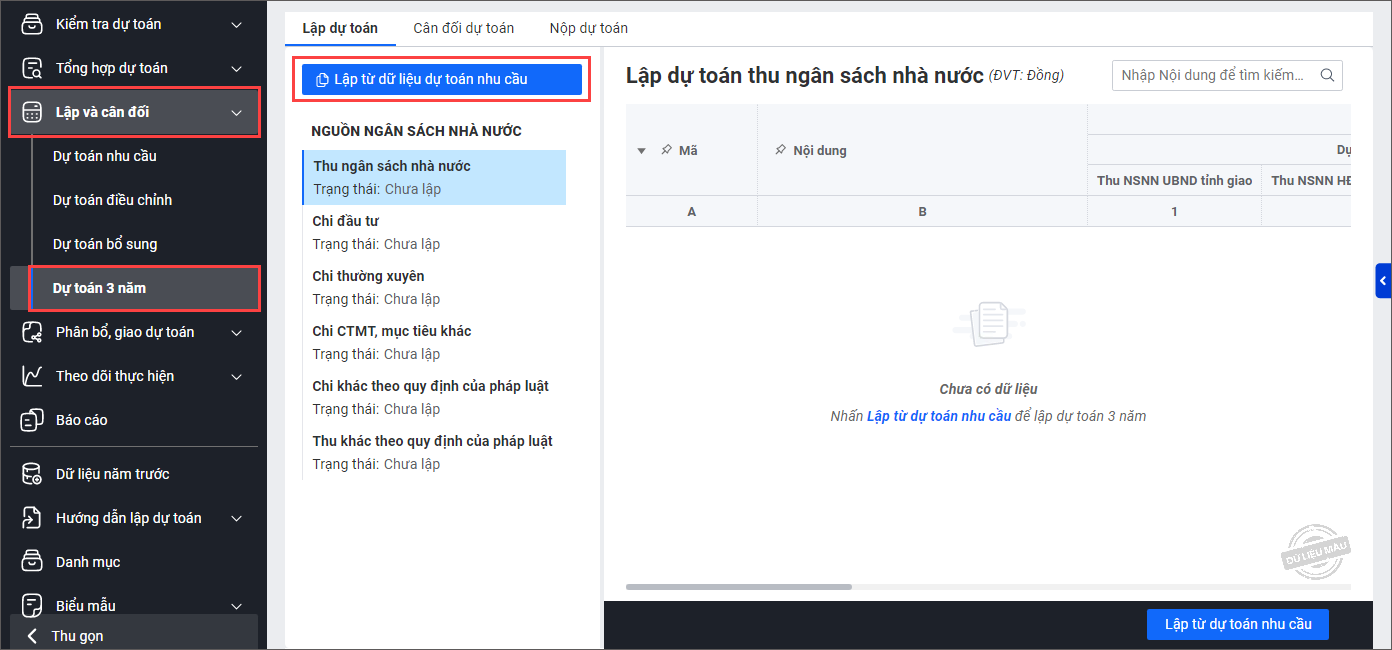The width and height of the screenshot is (1392, 650).
Task: Click the horizontal scrollbar under the table
Action: pyautogui.click(x=738, y=587)
